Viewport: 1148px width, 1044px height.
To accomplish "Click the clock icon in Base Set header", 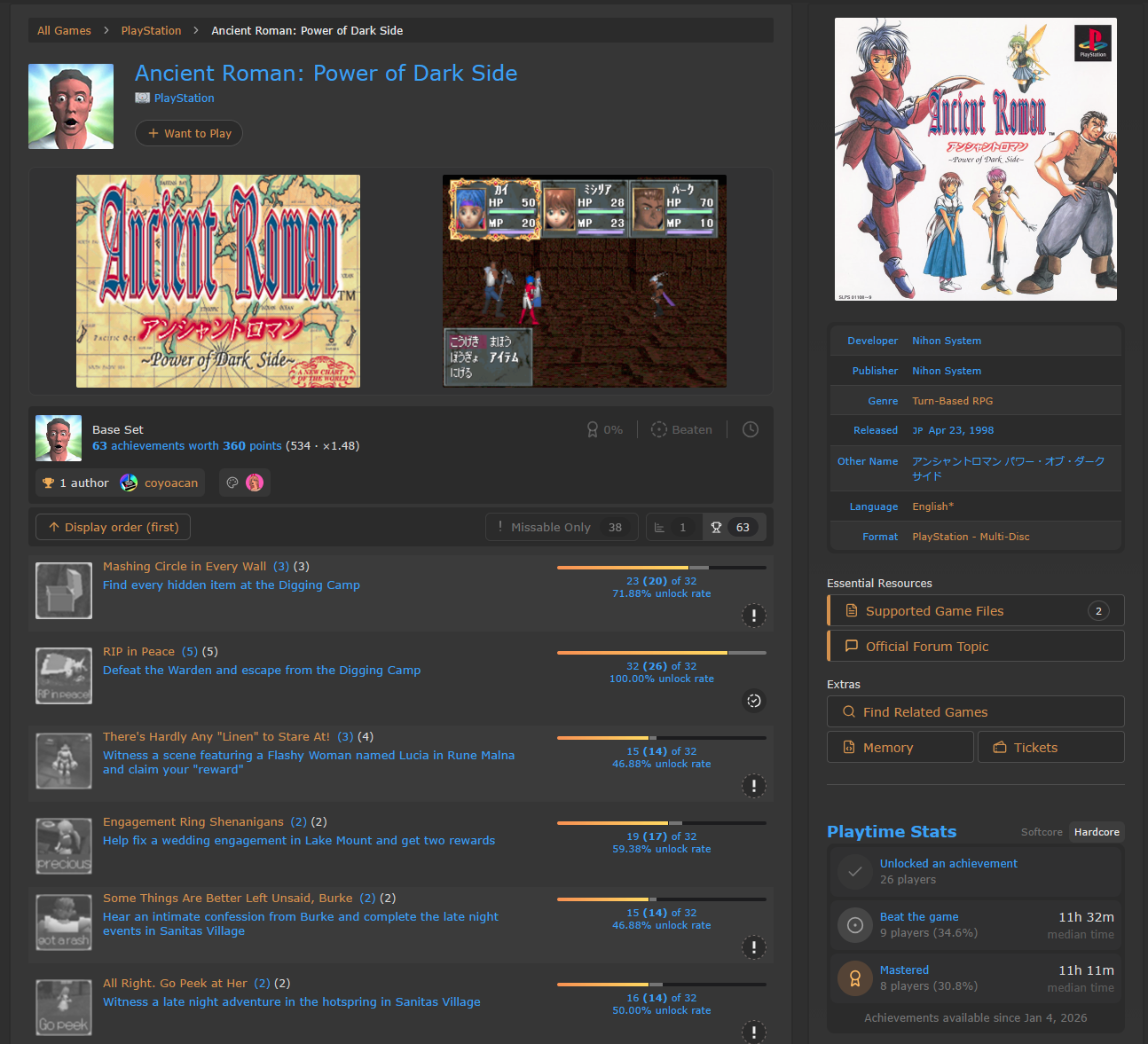I will pyautogui.click(x=751, y=429).
